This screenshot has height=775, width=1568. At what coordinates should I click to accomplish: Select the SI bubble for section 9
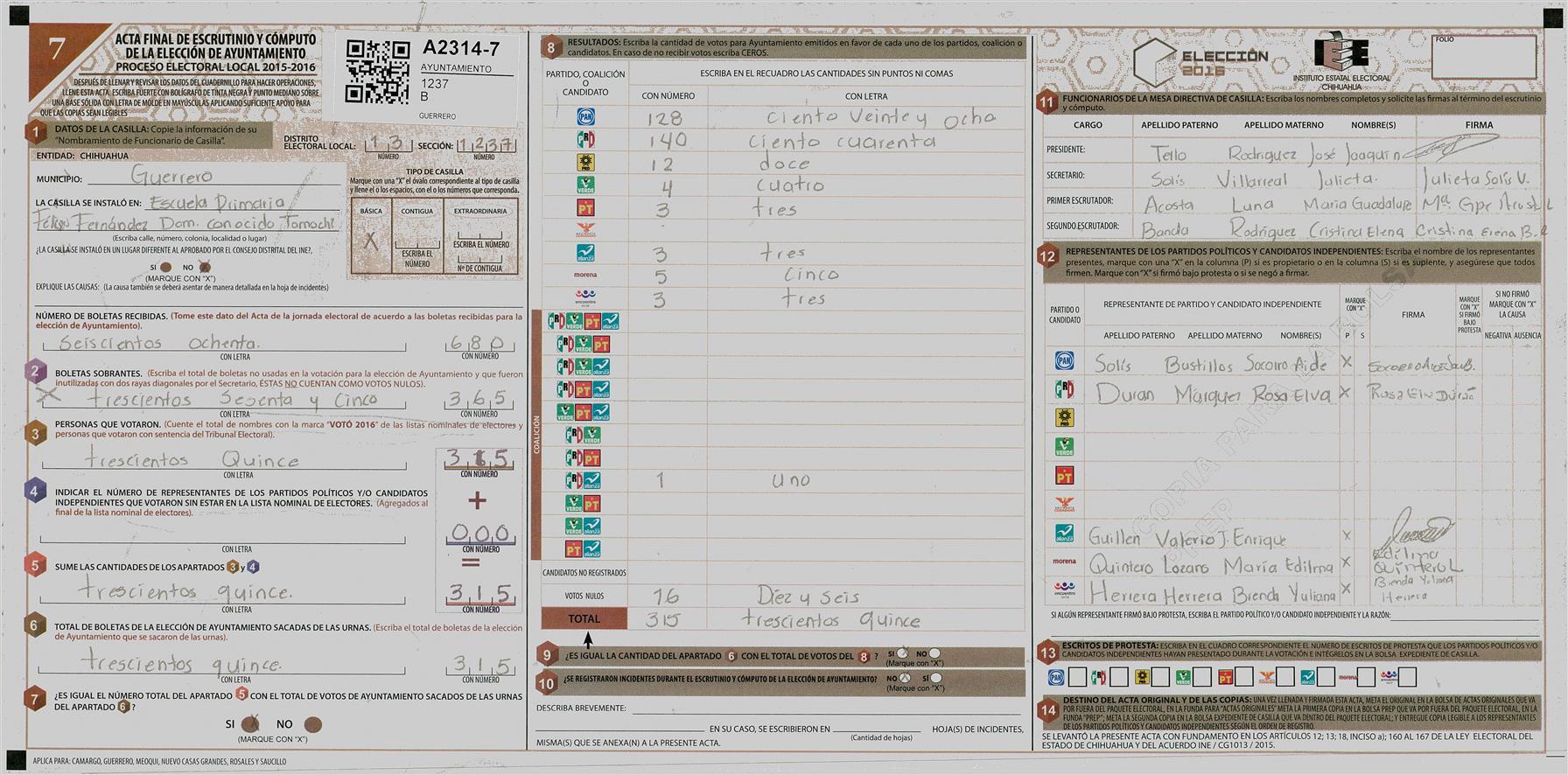pos(902,653)
